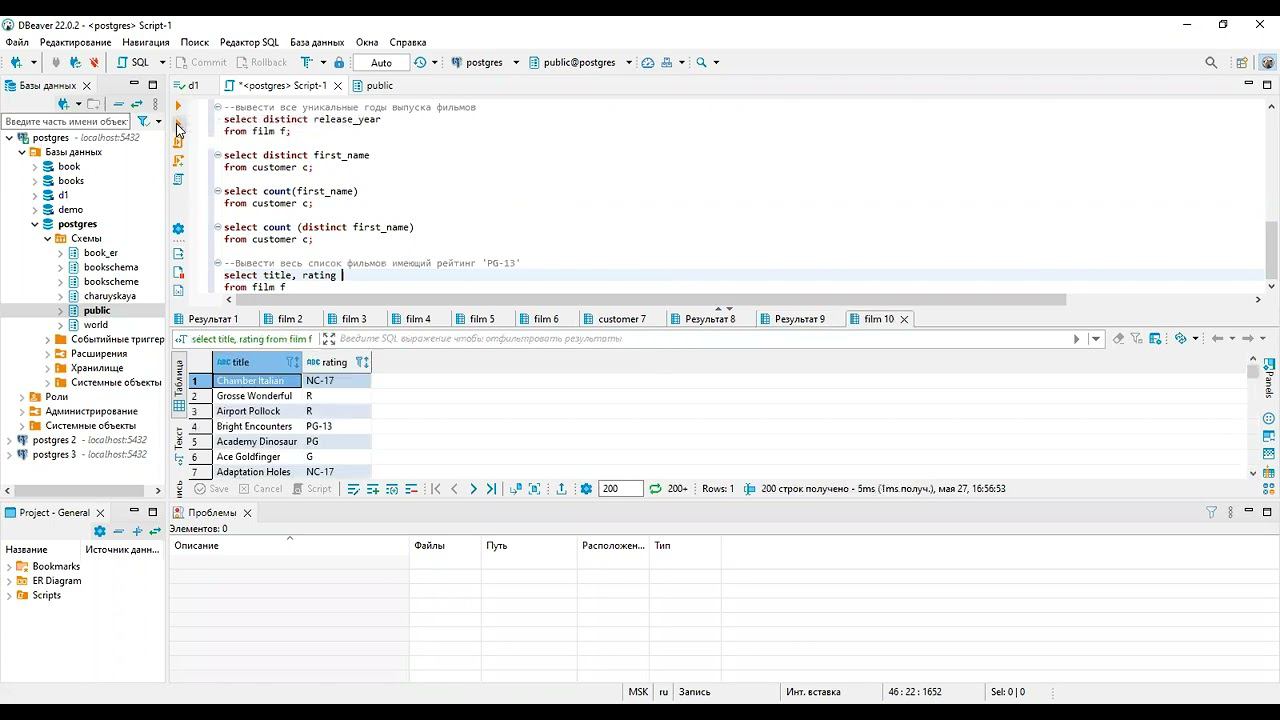The width and height of the screenshot is (1280, 720).
Task: Toggle the Panels sidebar on the right
Action: (1269, 378)
